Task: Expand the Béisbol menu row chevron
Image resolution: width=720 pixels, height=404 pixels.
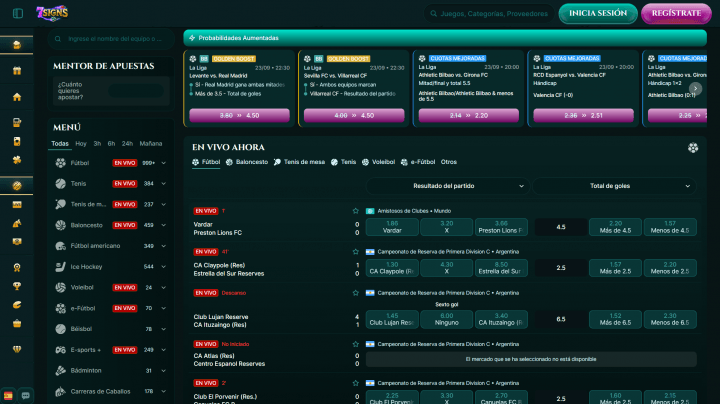Action: coord(163,329)
